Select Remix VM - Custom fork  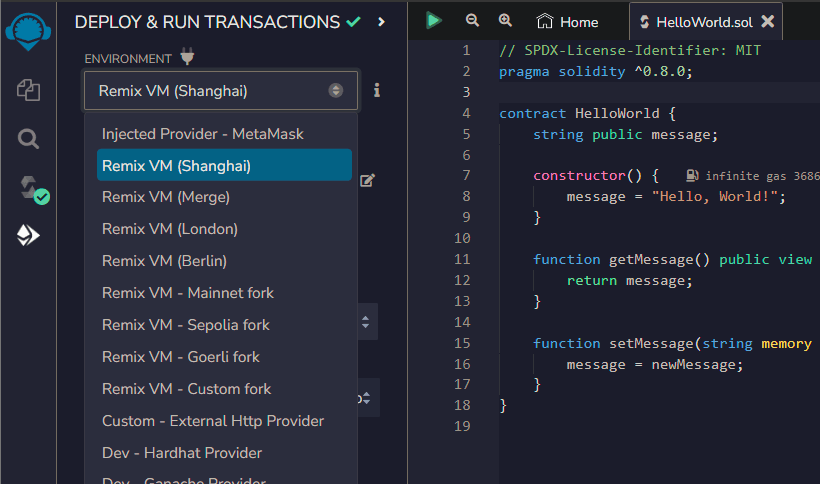224,389
